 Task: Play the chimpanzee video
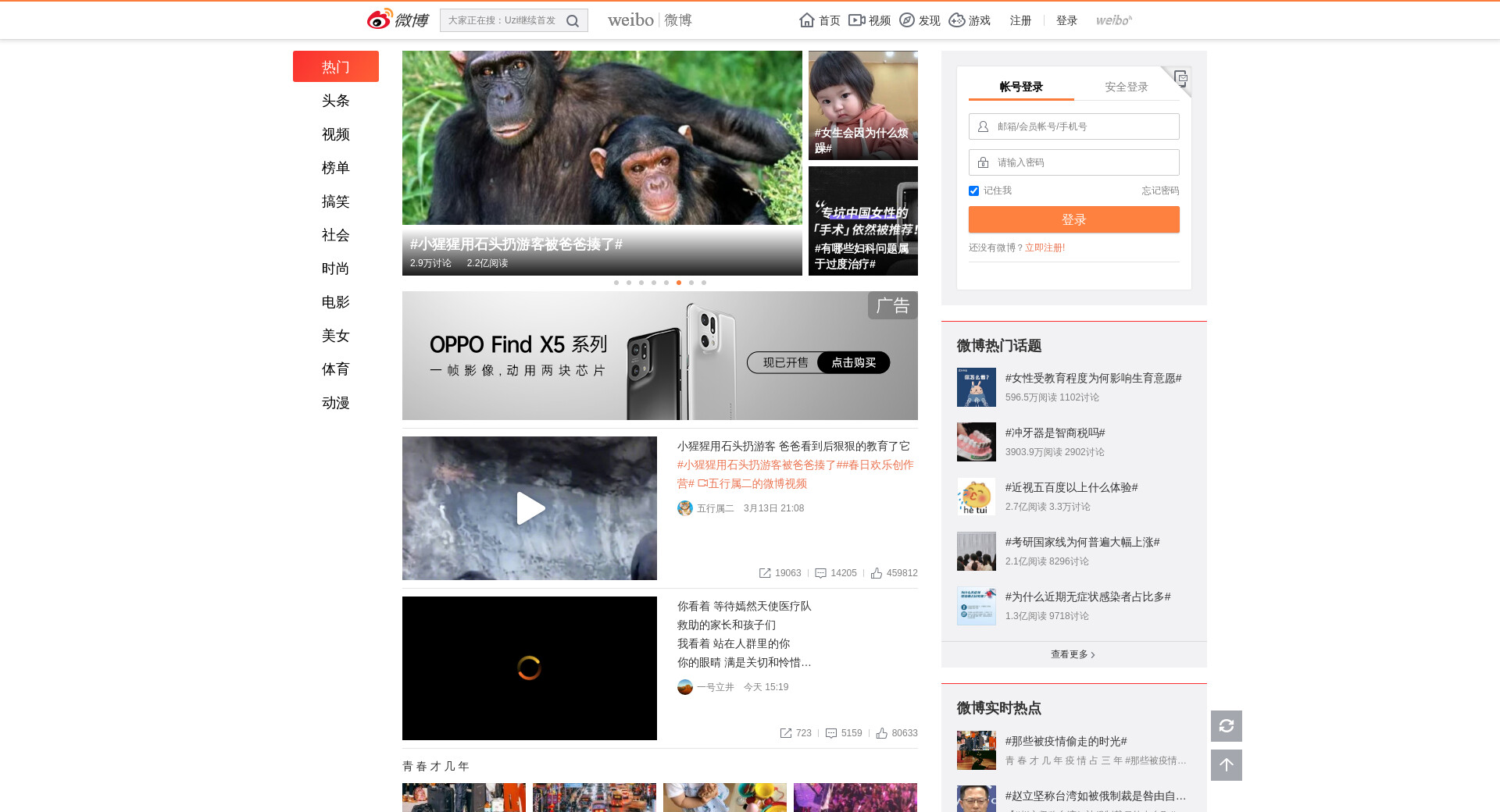pyautogui.click(x=530, y=508)
